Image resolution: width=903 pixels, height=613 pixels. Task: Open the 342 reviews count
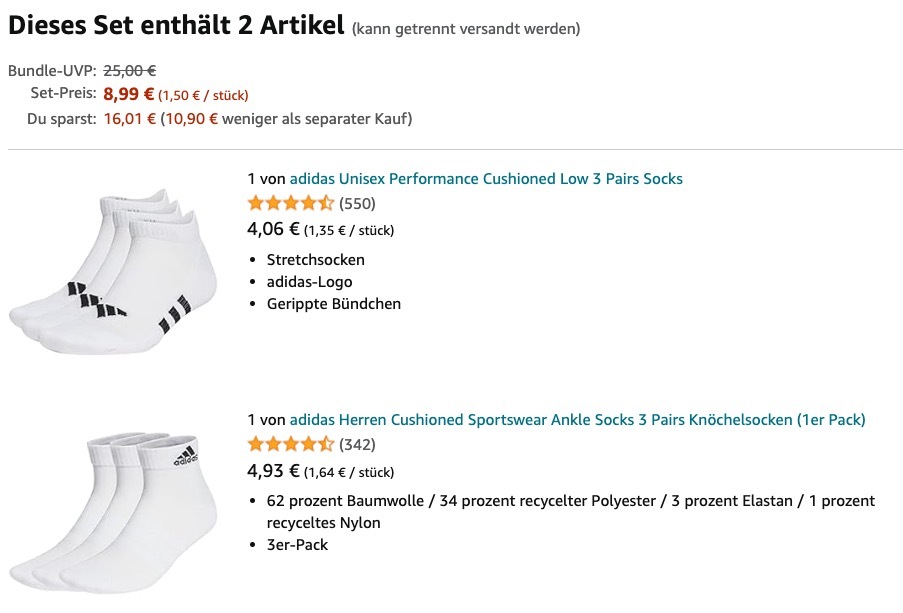357,444
